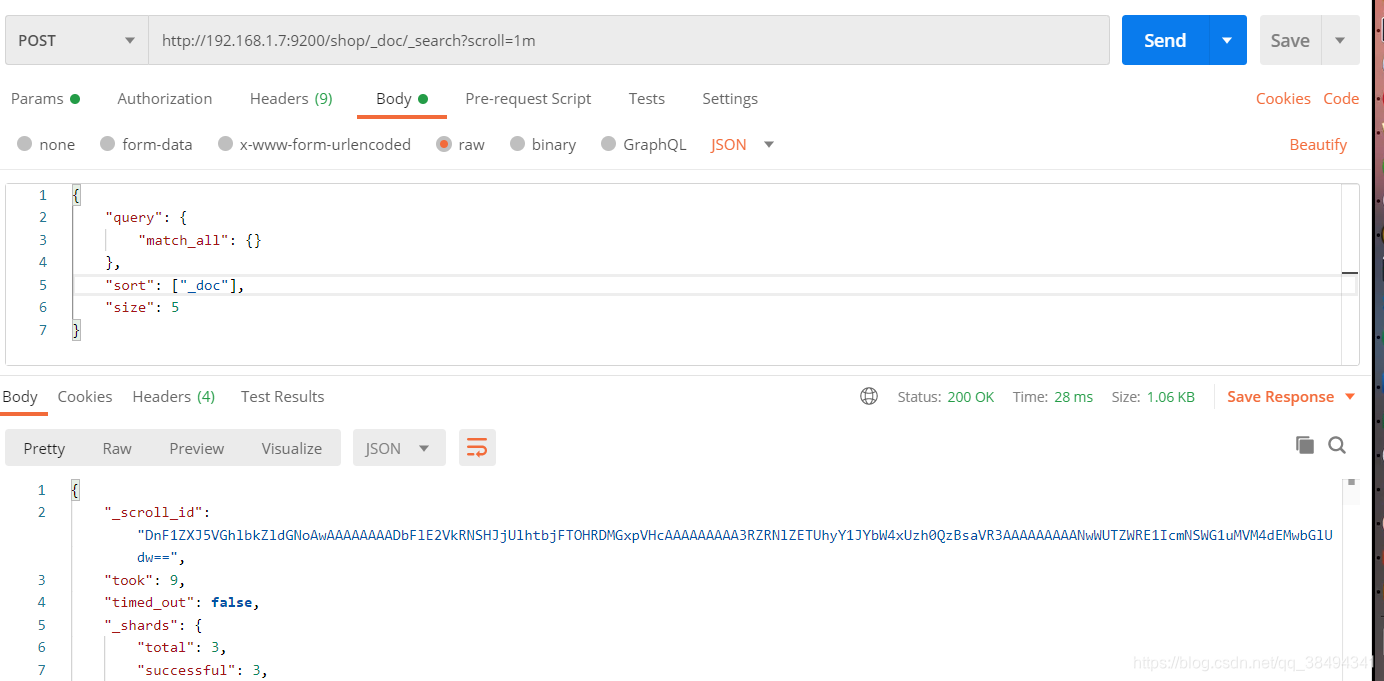Switch to the Test Results tab
1384x681 pixels.
point(283,396)
